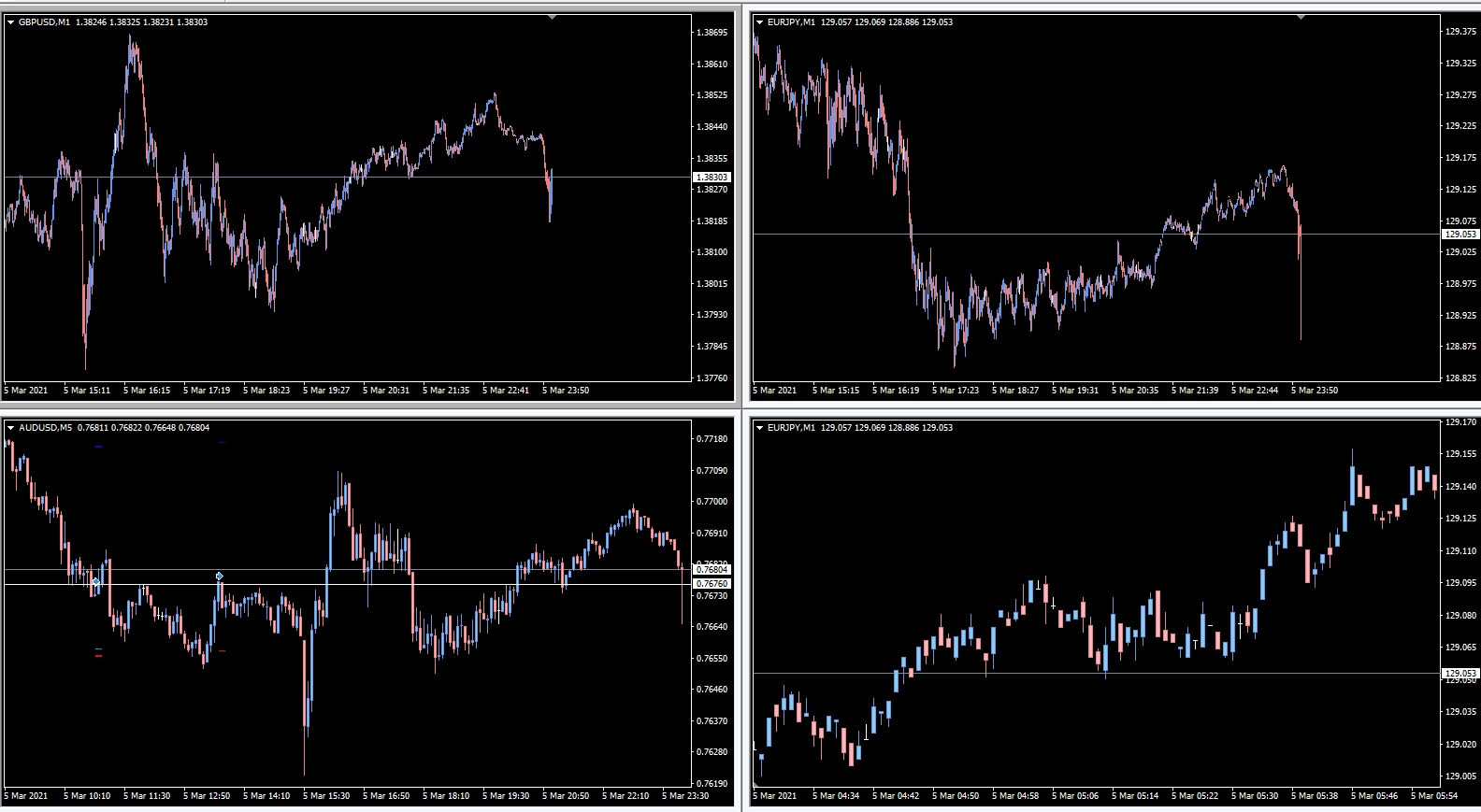Select the first trade arrow on AUDUSD chart
The width and height of the screenshot is (1481, 812).
click(x=95, y=583)
